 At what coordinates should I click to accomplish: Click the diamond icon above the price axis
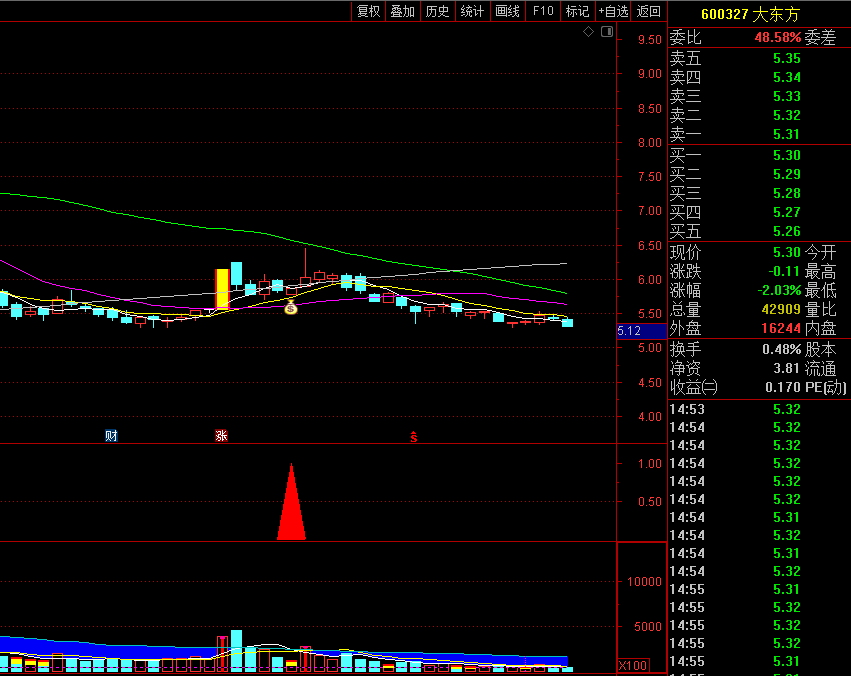589,32
